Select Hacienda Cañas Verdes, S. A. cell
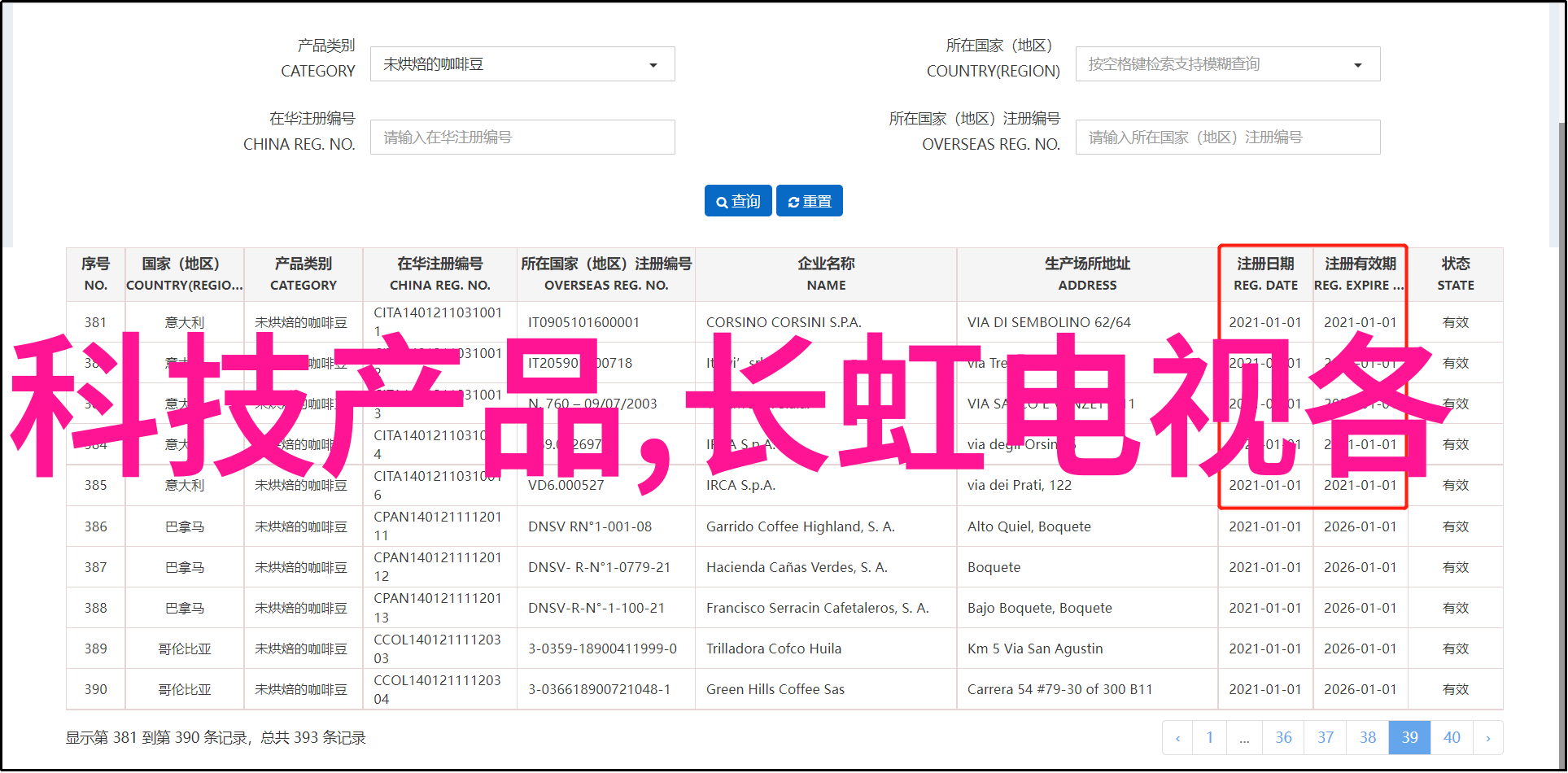This screenshot has height=773, width=1568. click(827, 567)
